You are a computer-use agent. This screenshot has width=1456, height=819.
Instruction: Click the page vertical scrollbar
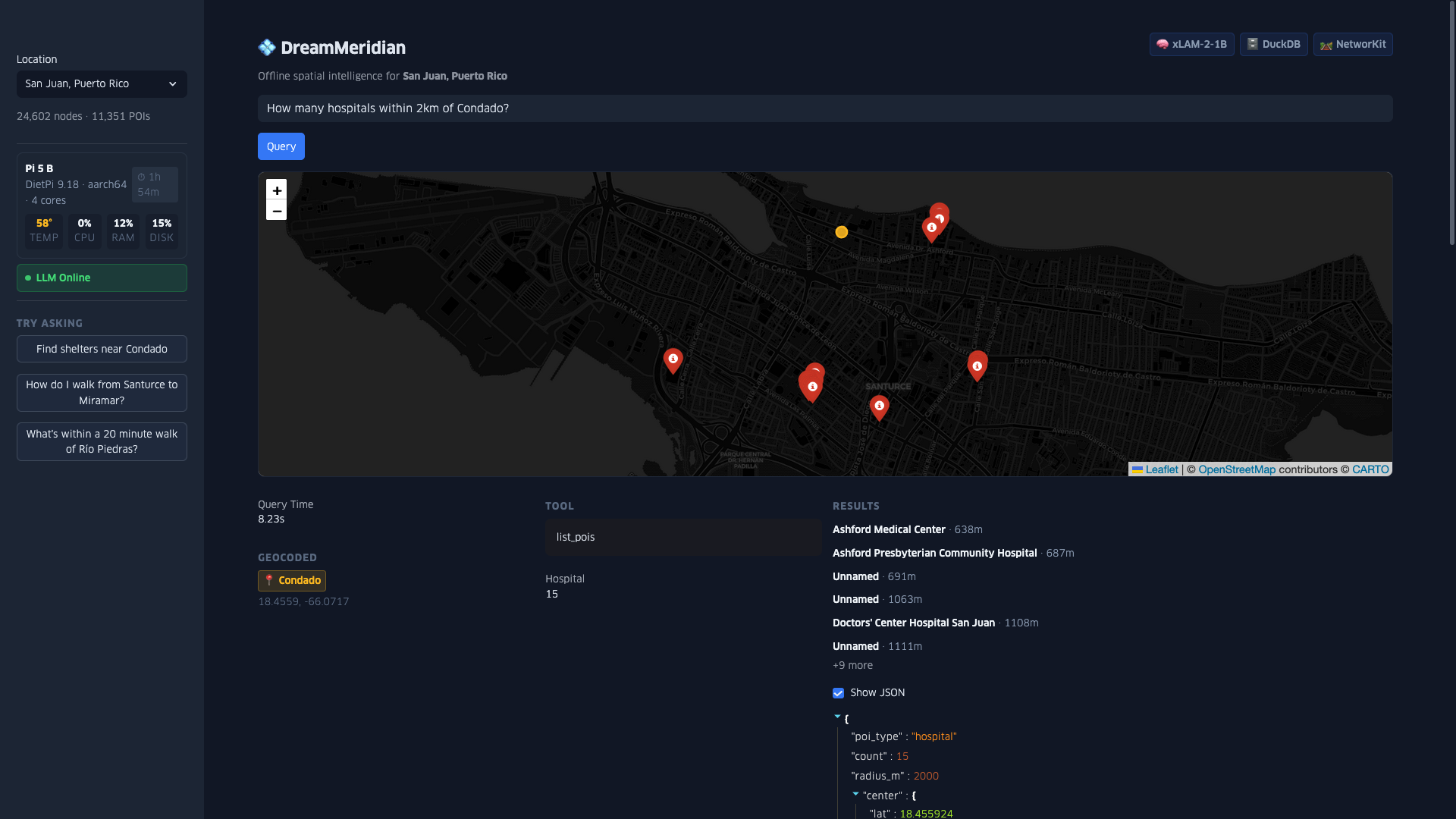pyautogui.click(x=1451, y=121)
